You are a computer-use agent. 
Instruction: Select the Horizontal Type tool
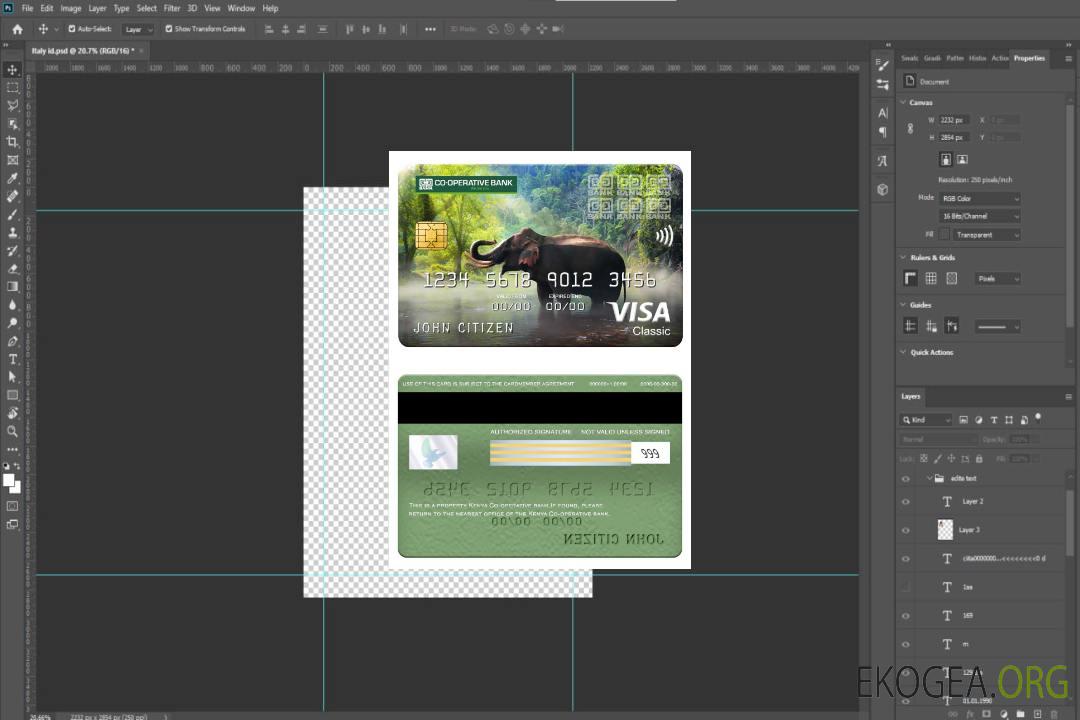click(x=12, y=359)
